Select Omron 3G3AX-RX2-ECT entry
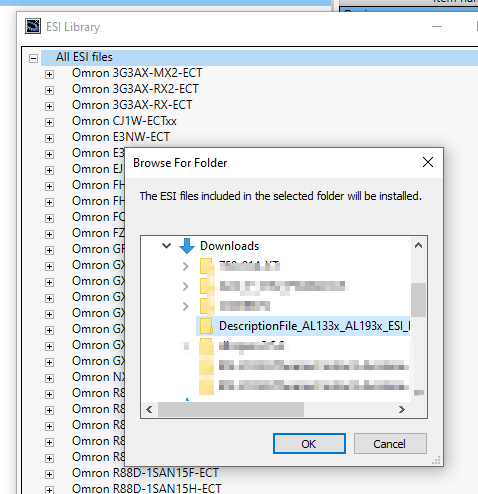This screenshot has width=478, height=494. pos(135,89)
